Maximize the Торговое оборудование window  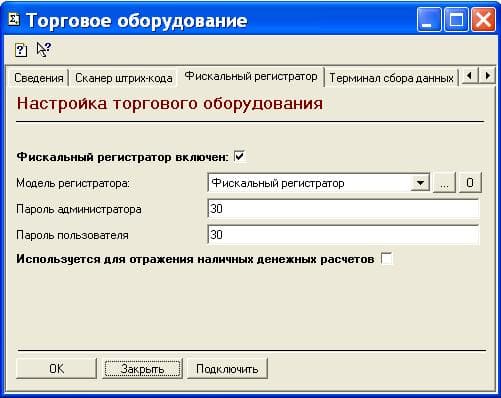(x=456, y=20)
